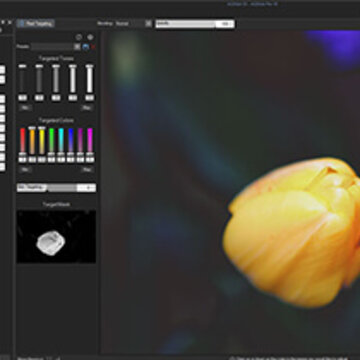Click the value box under brightest tone slider
360x360 pixels.
pos(89,98)
